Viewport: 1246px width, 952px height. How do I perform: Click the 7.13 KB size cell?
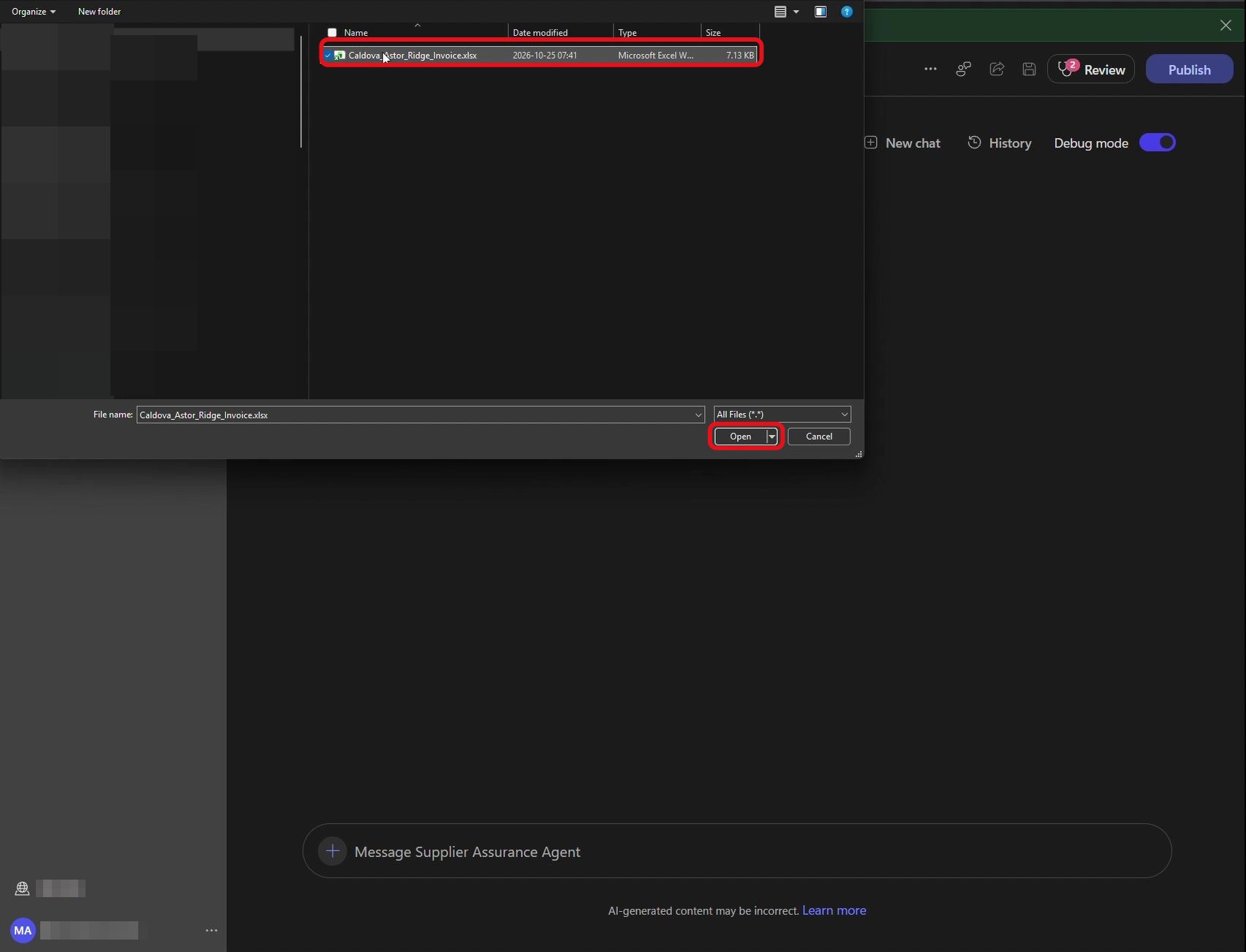[x=740, y=56]
